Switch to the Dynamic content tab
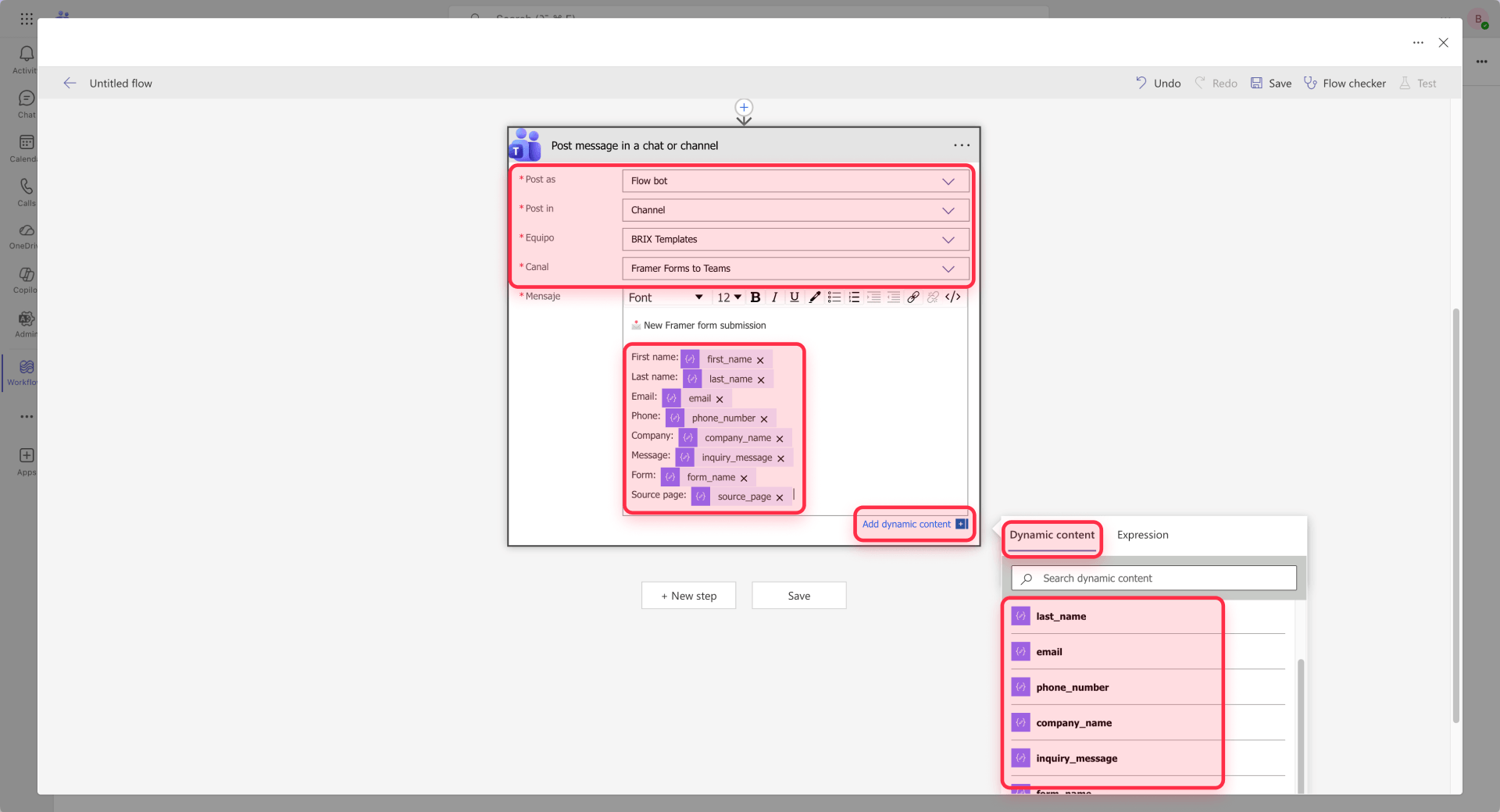 point(1052,535)
